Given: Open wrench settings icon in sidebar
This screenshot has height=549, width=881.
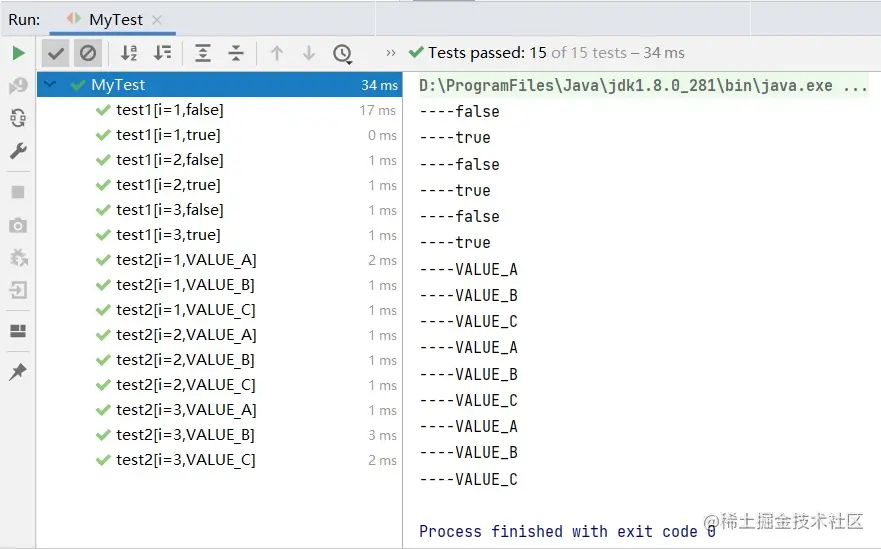Looking at the screenshot, I should pyautogui.click(x=18, y=151).
